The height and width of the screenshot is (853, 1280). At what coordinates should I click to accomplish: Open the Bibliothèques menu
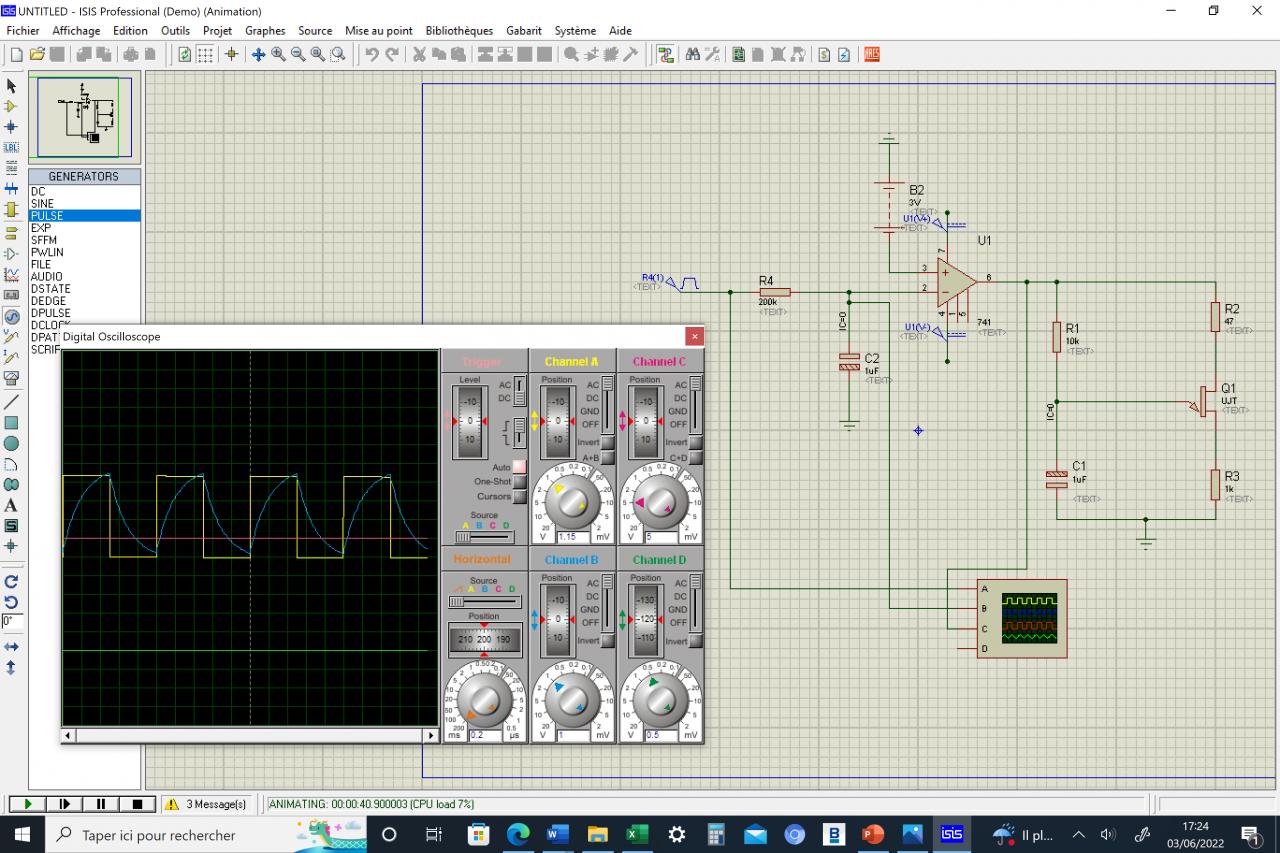(459, 31)
